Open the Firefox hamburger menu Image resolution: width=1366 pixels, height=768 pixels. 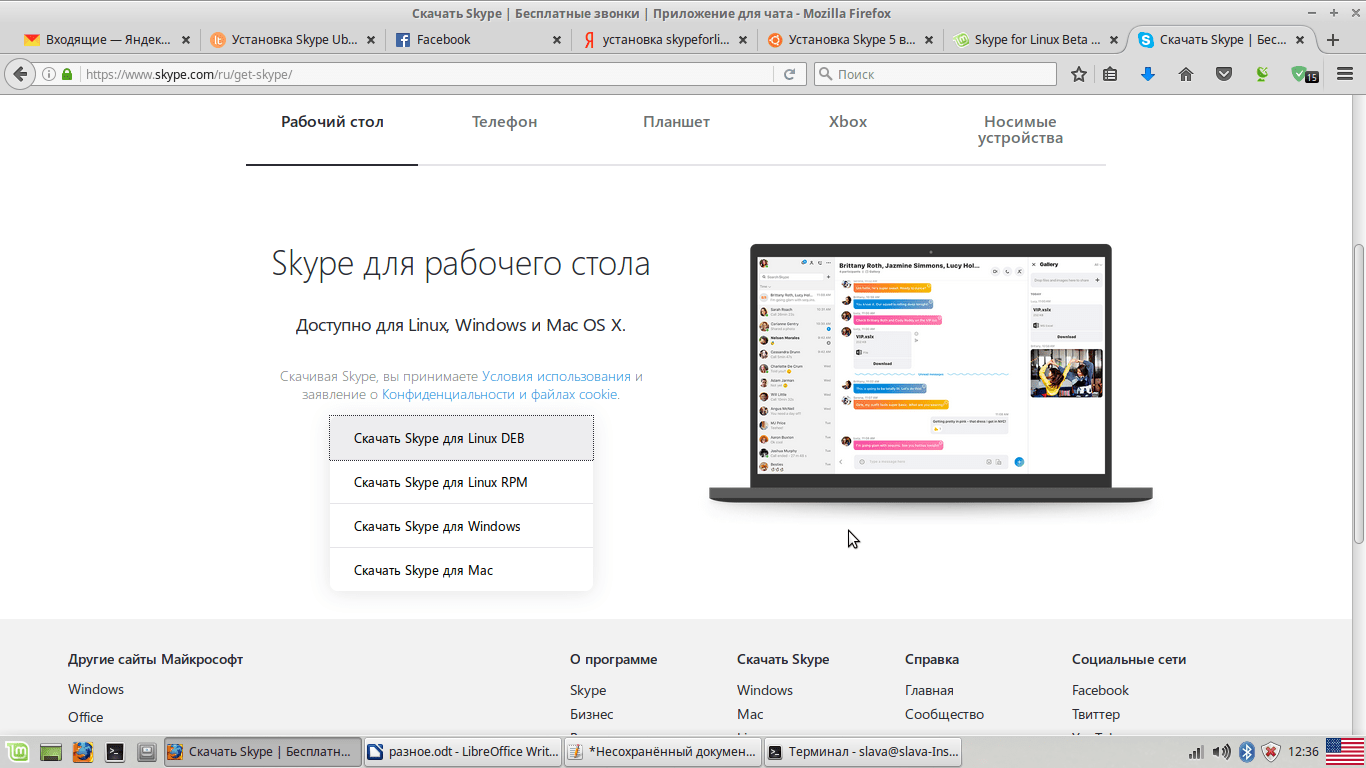(x=1345, y=74)
